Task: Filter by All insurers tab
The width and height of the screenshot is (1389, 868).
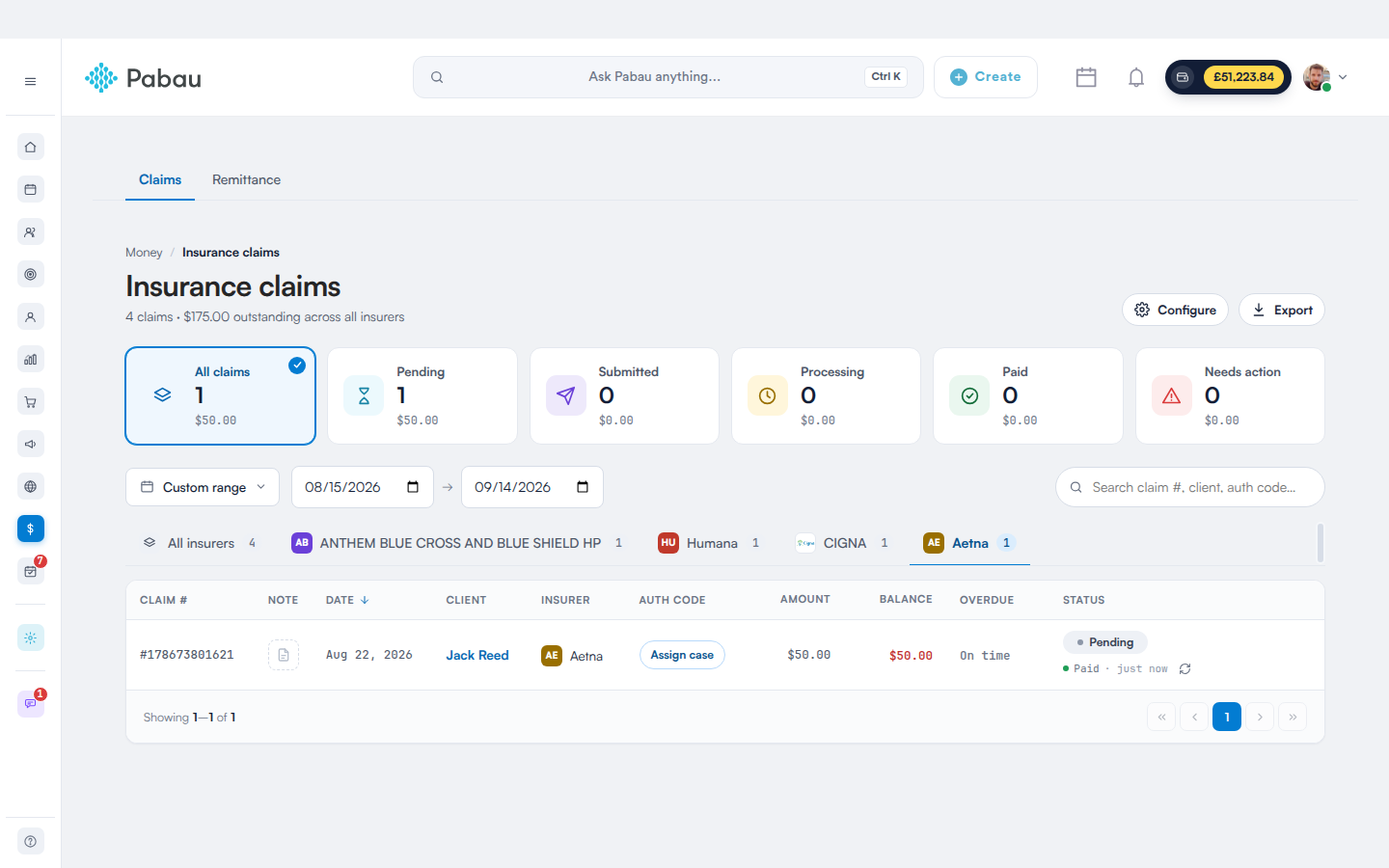Action: (x=200, y=543)
